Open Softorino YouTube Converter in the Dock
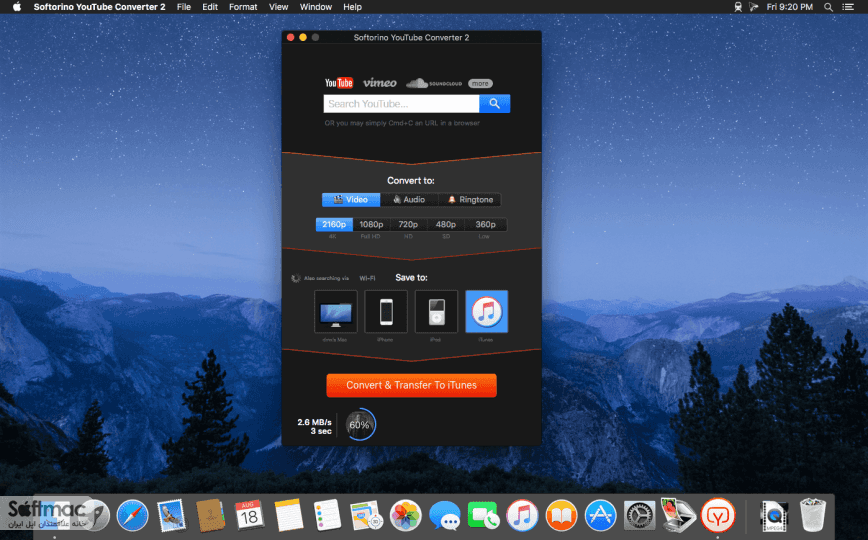The image size is (868, 540). coord(718,516)
